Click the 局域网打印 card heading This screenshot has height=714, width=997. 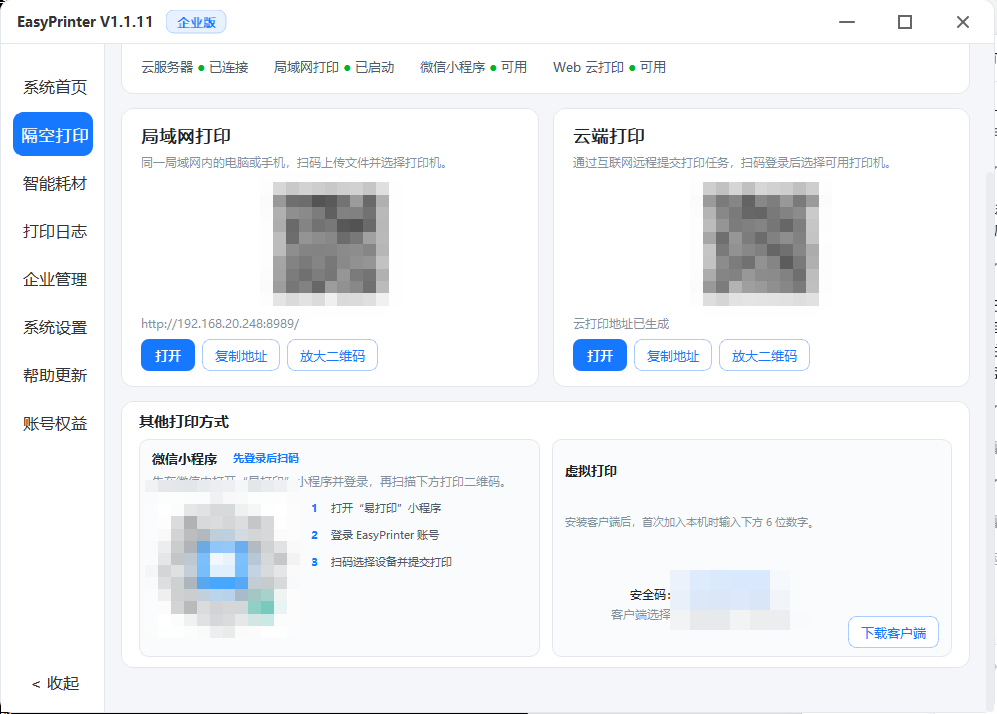tap(186, 136)
